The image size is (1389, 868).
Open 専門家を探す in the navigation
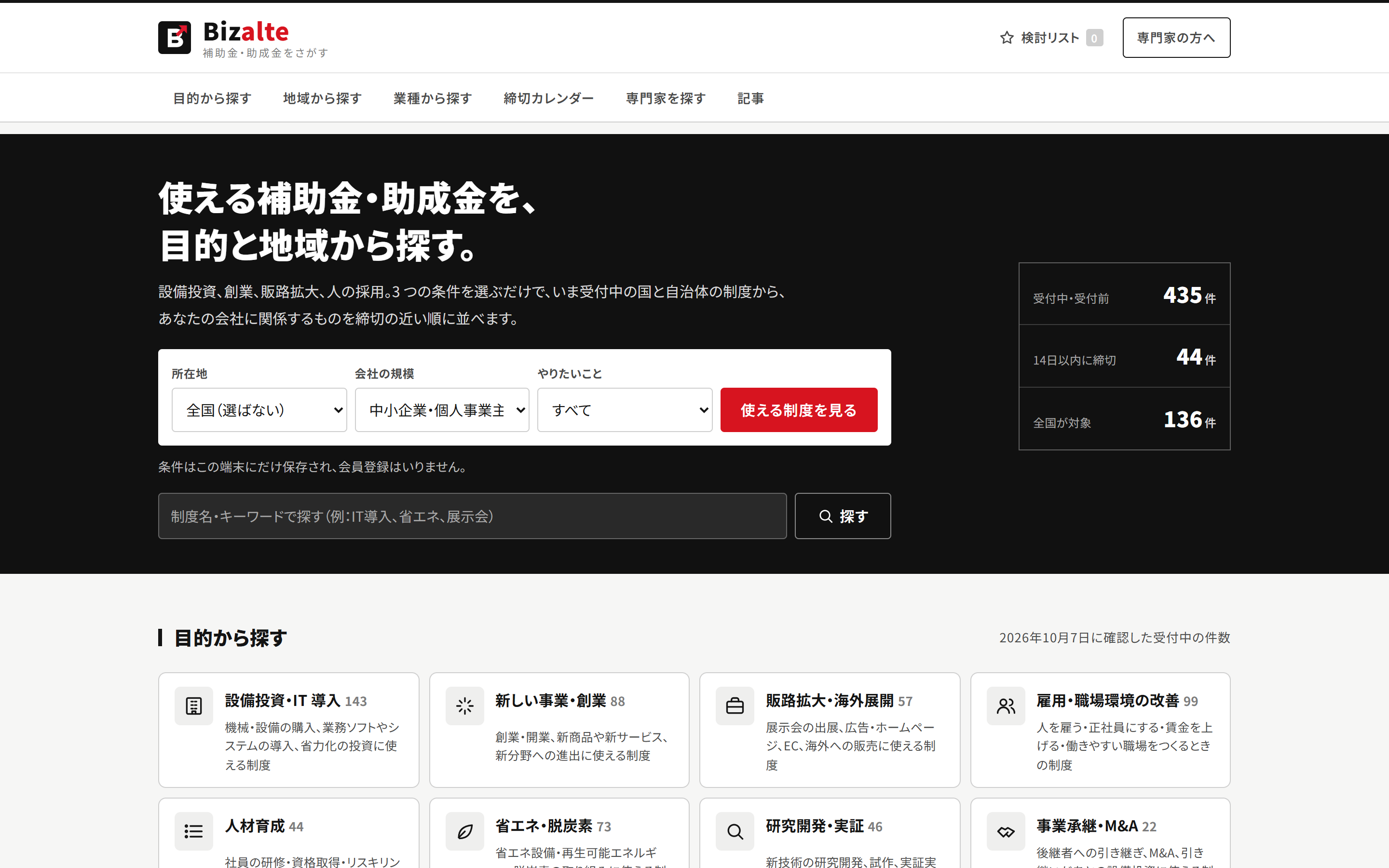click(665, 98)
